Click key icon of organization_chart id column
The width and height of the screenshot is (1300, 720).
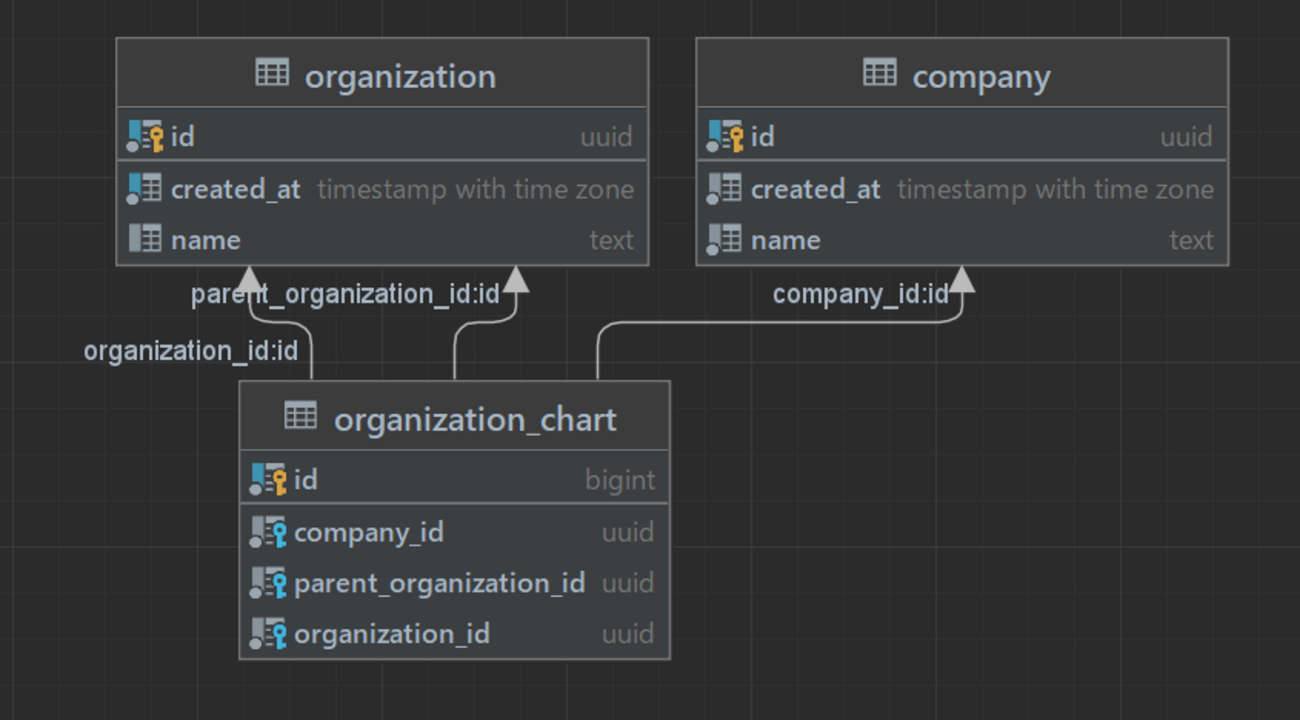(268, 480)
